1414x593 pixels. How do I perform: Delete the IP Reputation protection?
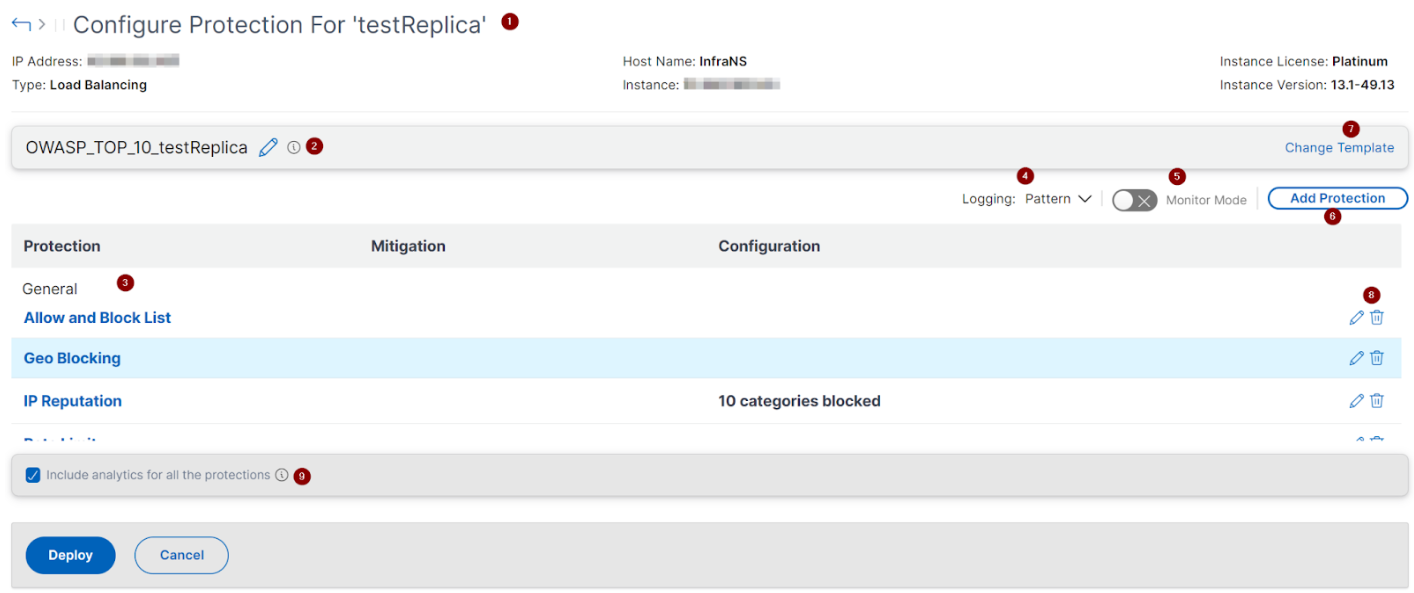pos(1377,401)
